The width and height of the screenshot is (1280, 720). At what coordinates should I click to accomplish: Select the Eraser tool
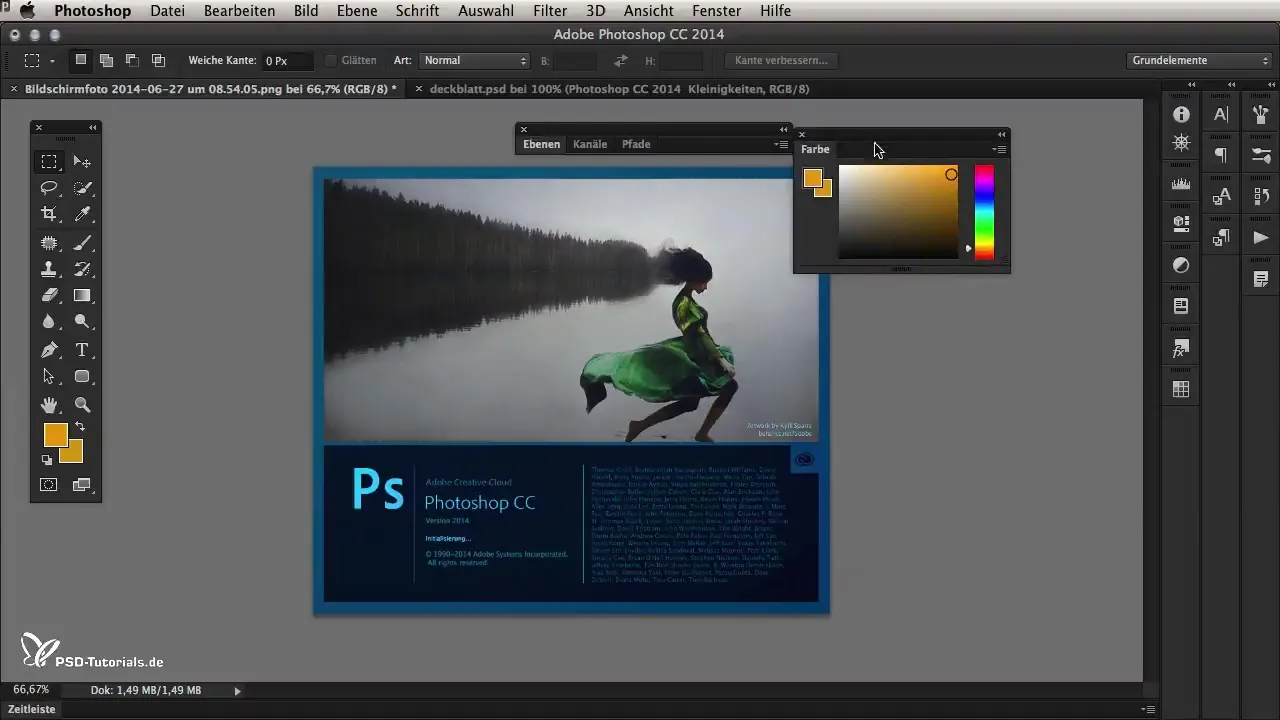pos(48,296)
